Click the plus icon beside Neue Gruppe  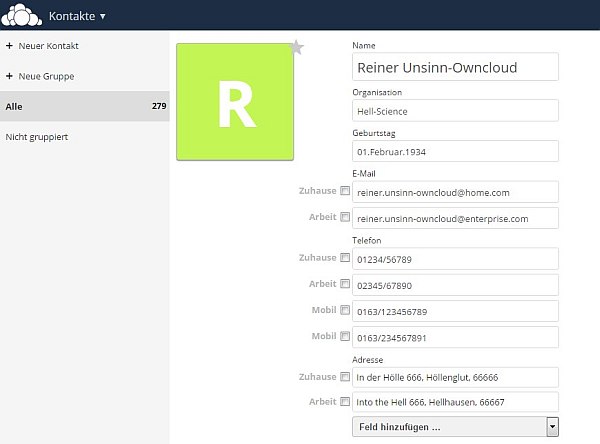tap(9, 76)
